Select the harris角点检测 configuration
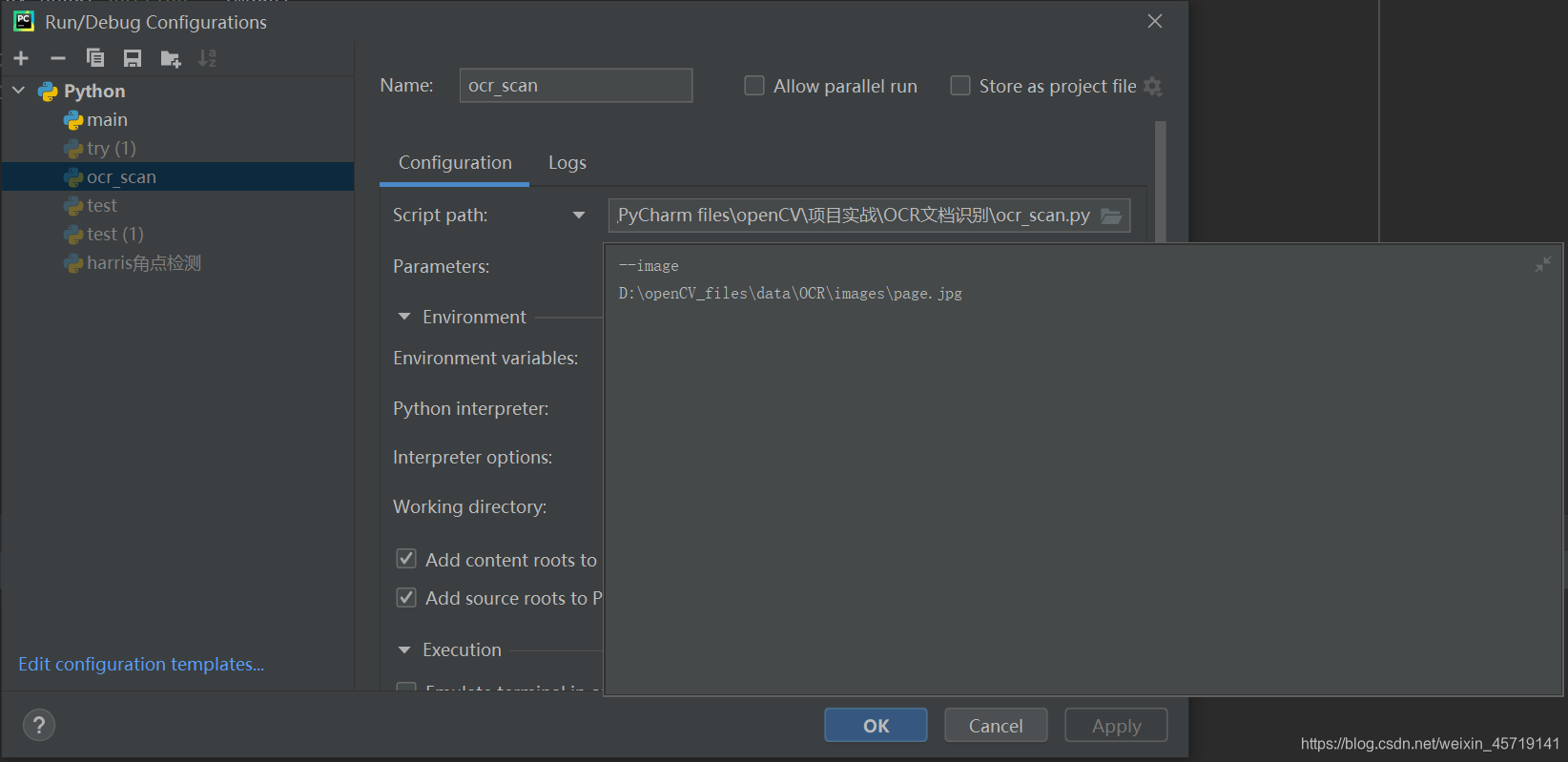This screenshot has height=762, width=1568. pyautogui.click(x=177, y=262)
